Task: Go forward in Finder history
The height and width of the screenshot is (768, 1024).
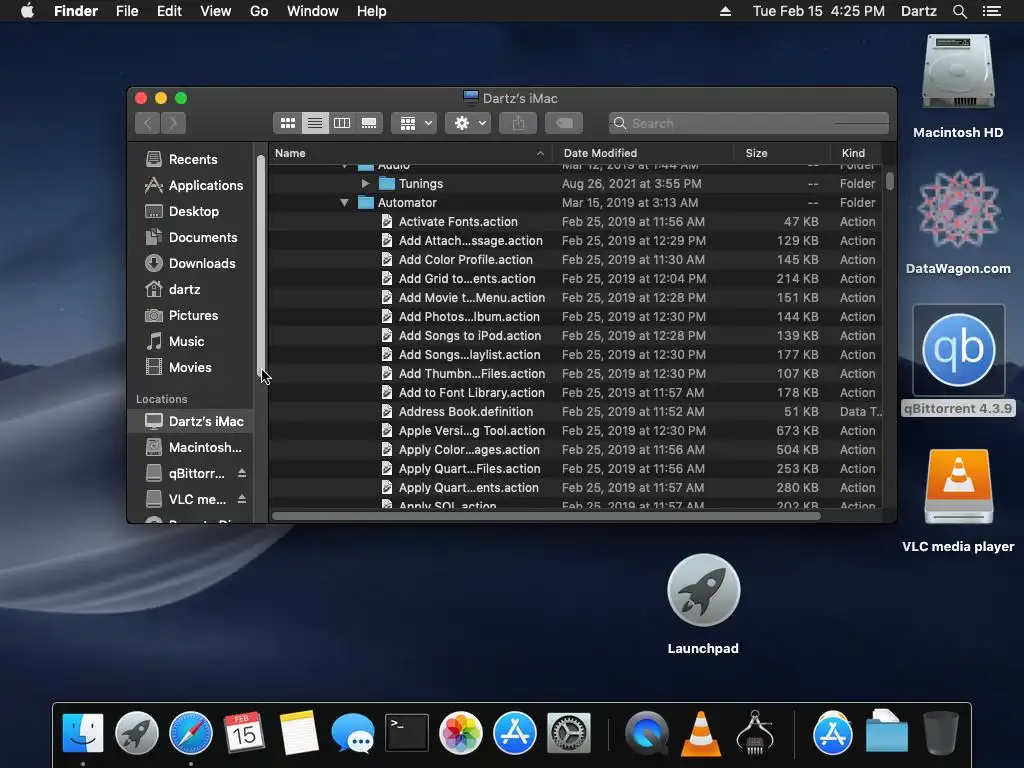Action: [x=174, y=123]
